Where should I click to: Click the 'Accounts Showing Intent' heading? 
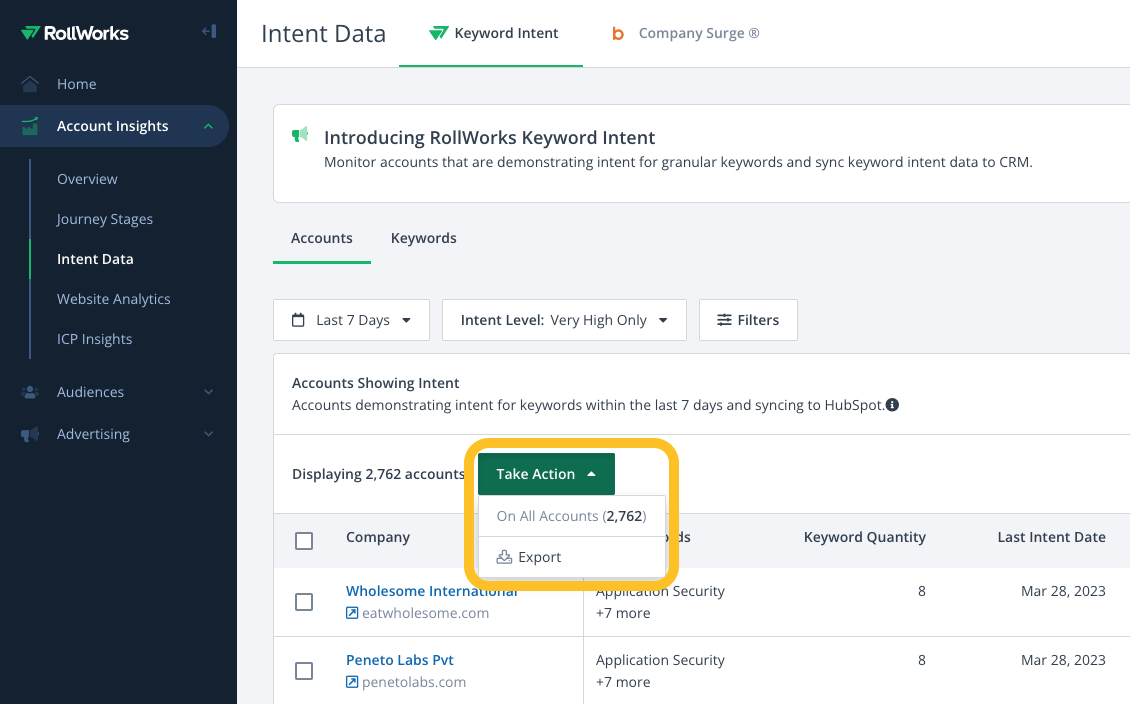coord(375,383)
